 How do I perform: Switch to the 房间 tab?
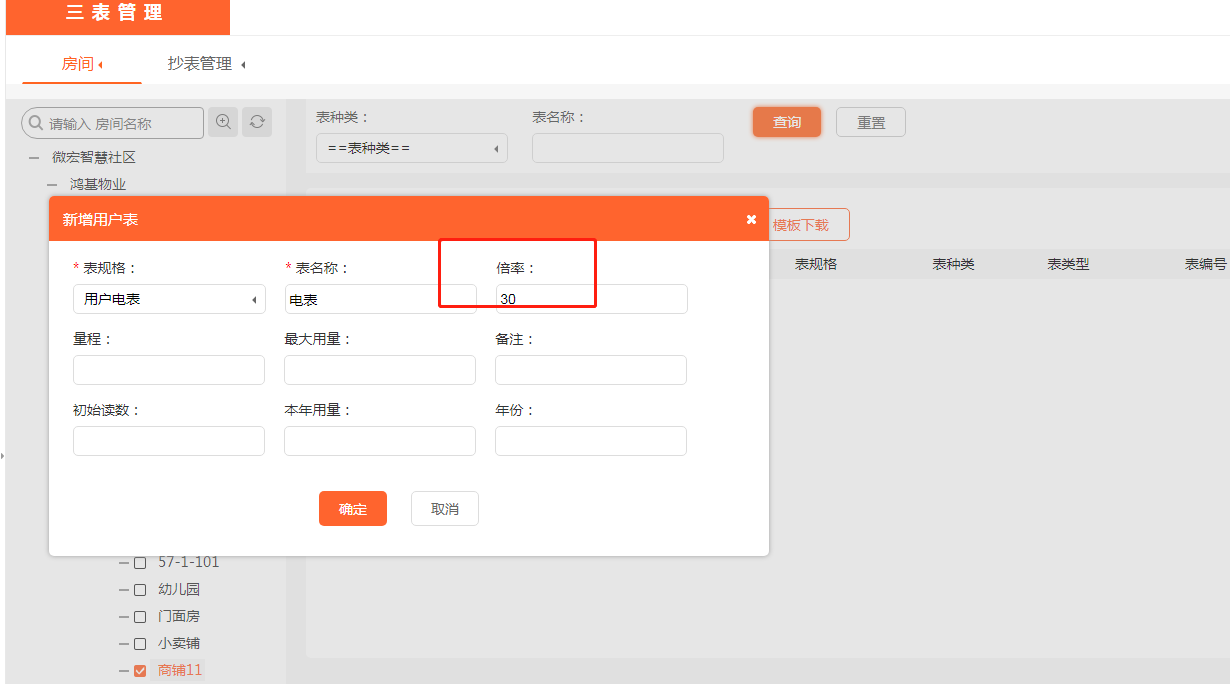(78, 64)
